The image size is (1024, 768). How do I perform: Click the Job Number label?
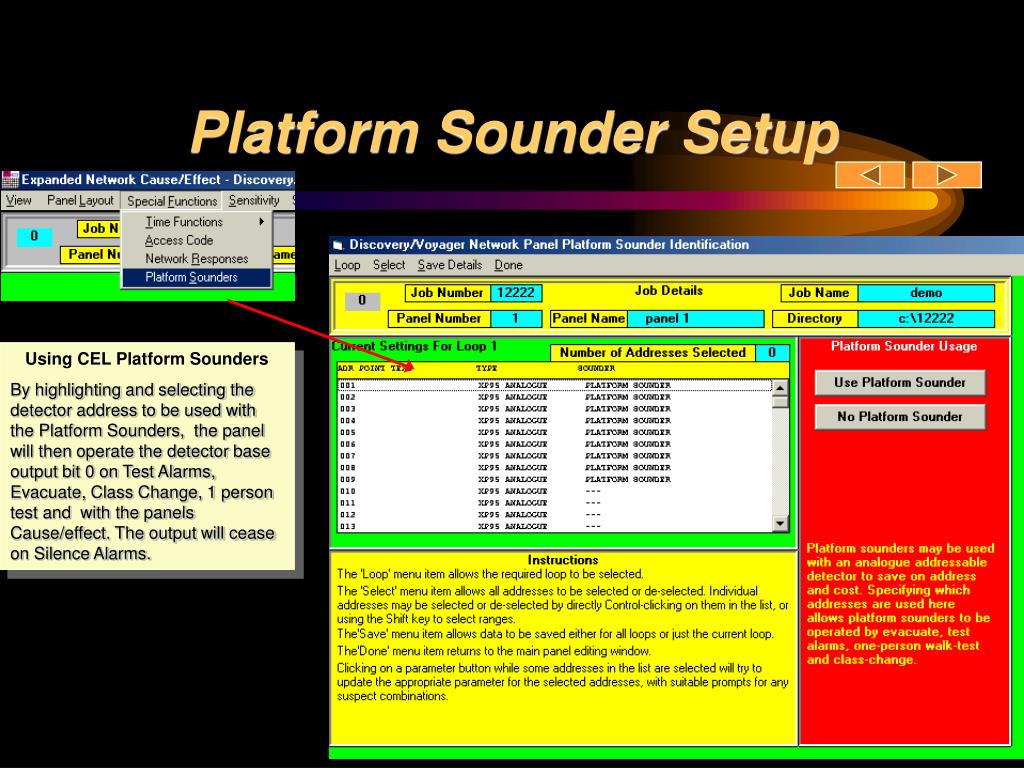[447, 293]
